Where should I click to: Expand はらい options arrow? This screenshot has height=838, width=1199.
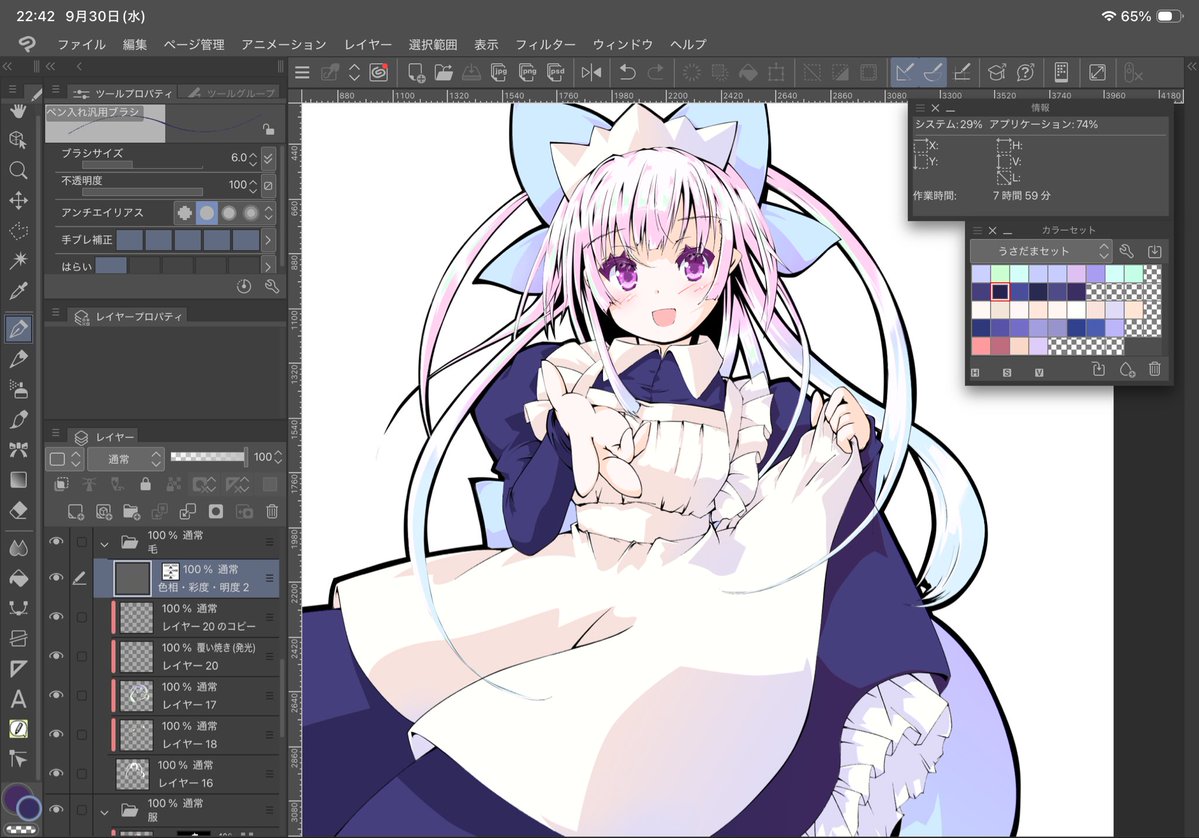click(268, 266)
